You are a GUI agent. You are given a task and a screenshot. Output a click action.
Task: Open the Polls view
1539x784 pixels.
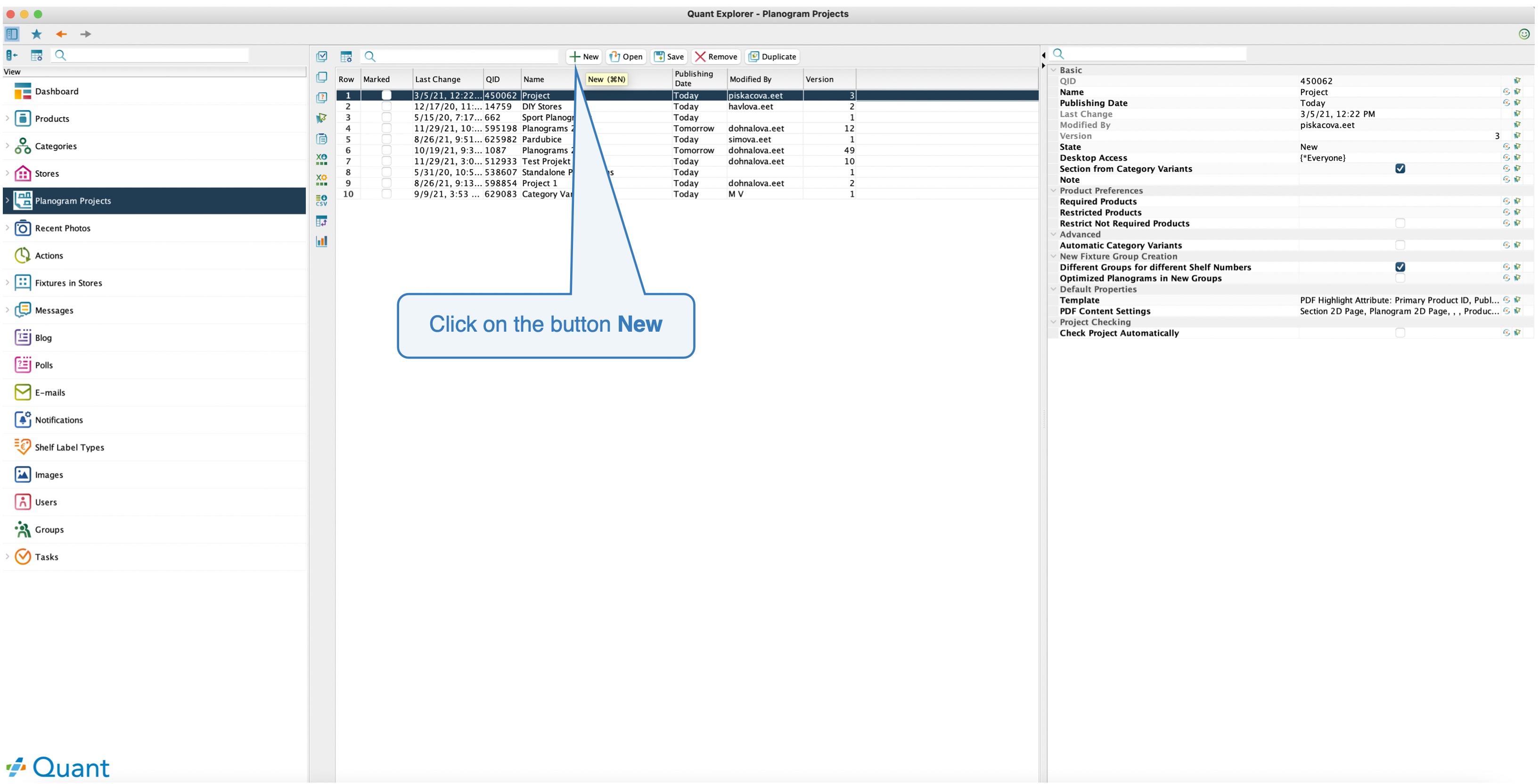tap(154, 365)
